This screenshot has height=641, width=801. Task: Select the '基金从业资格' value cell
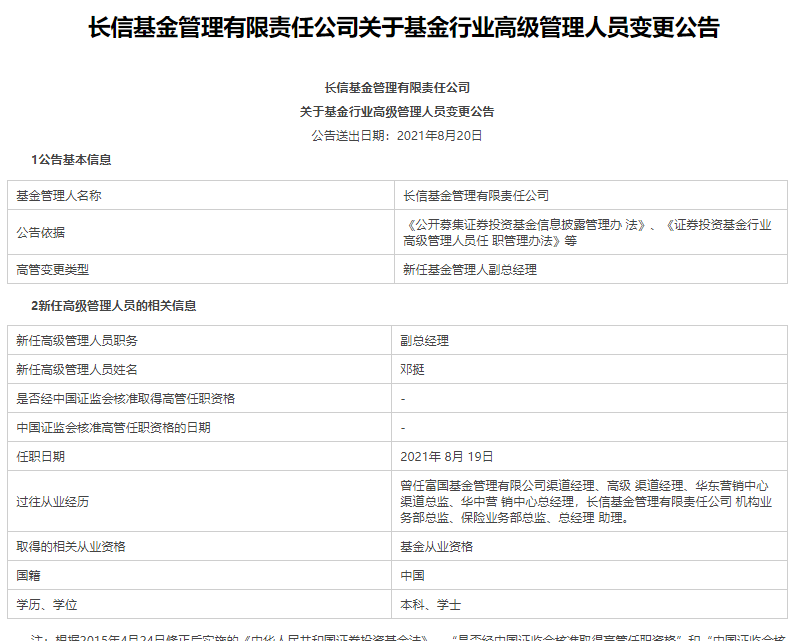point(590,546)
